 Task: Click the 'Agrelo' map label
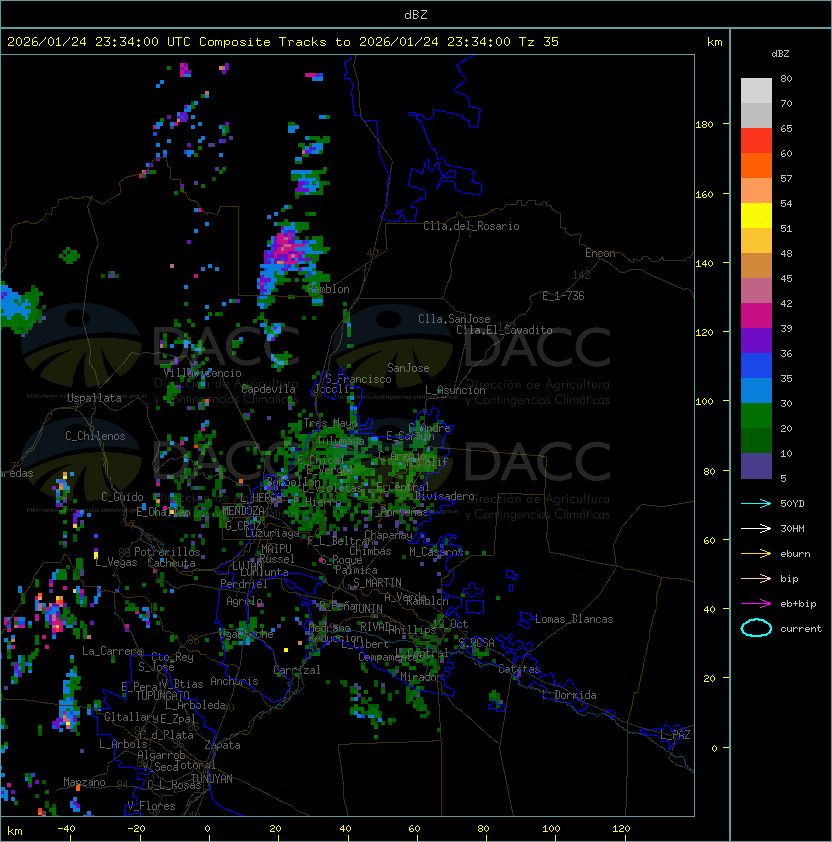(244, 601)
